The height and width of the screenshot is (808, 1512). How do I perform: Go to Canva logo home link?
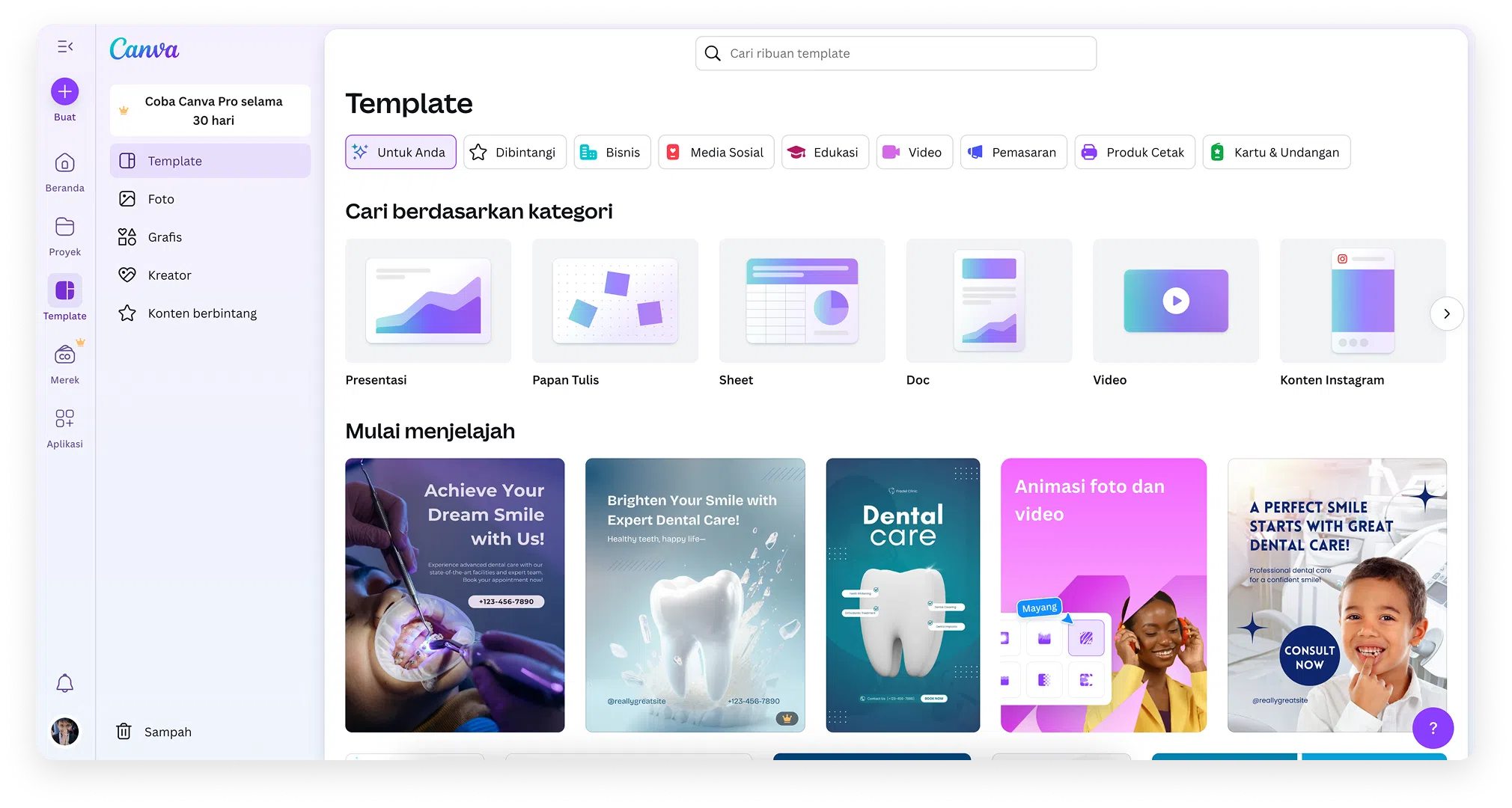[144, 49]
